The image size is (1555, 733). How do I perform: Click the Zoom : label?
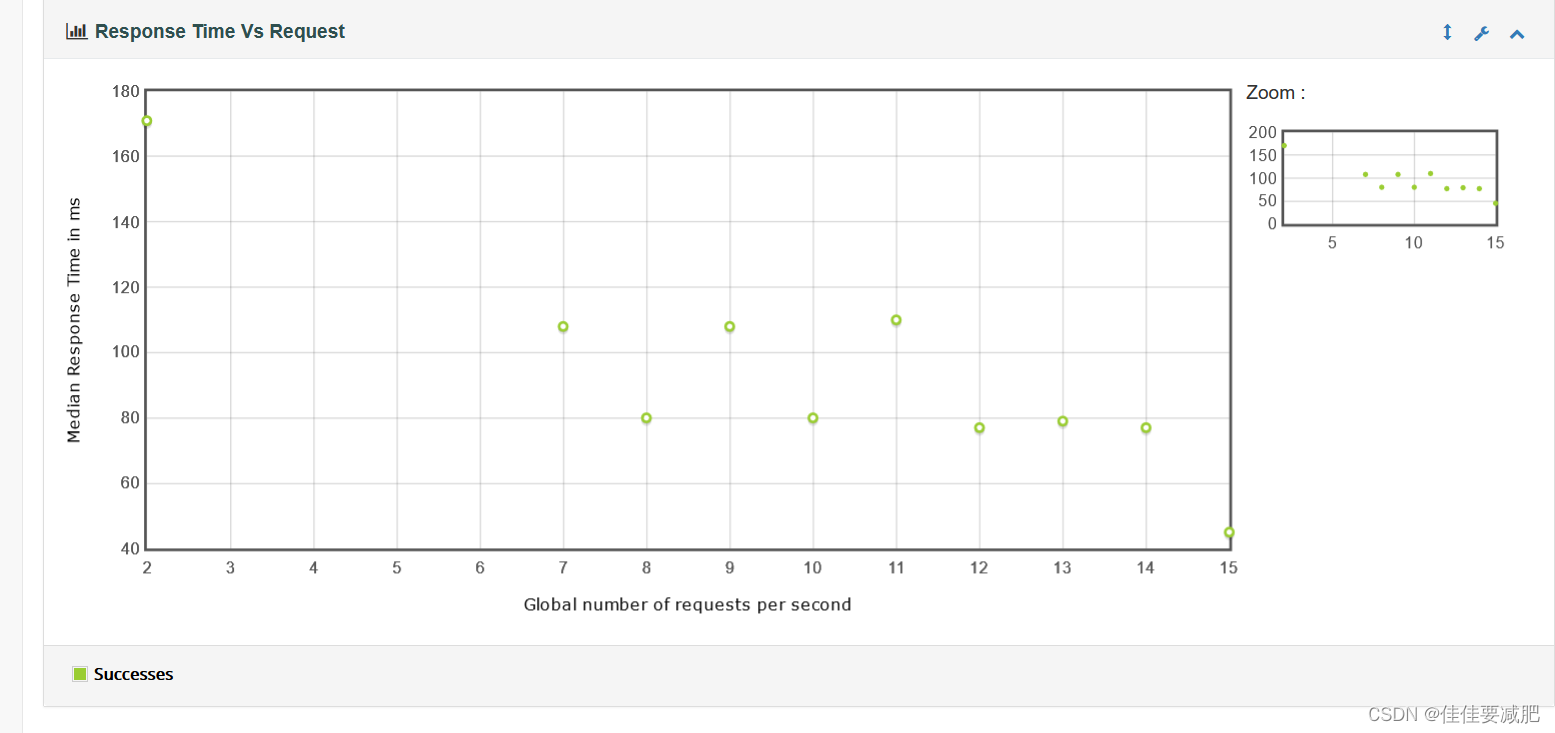click(1276, 93)
